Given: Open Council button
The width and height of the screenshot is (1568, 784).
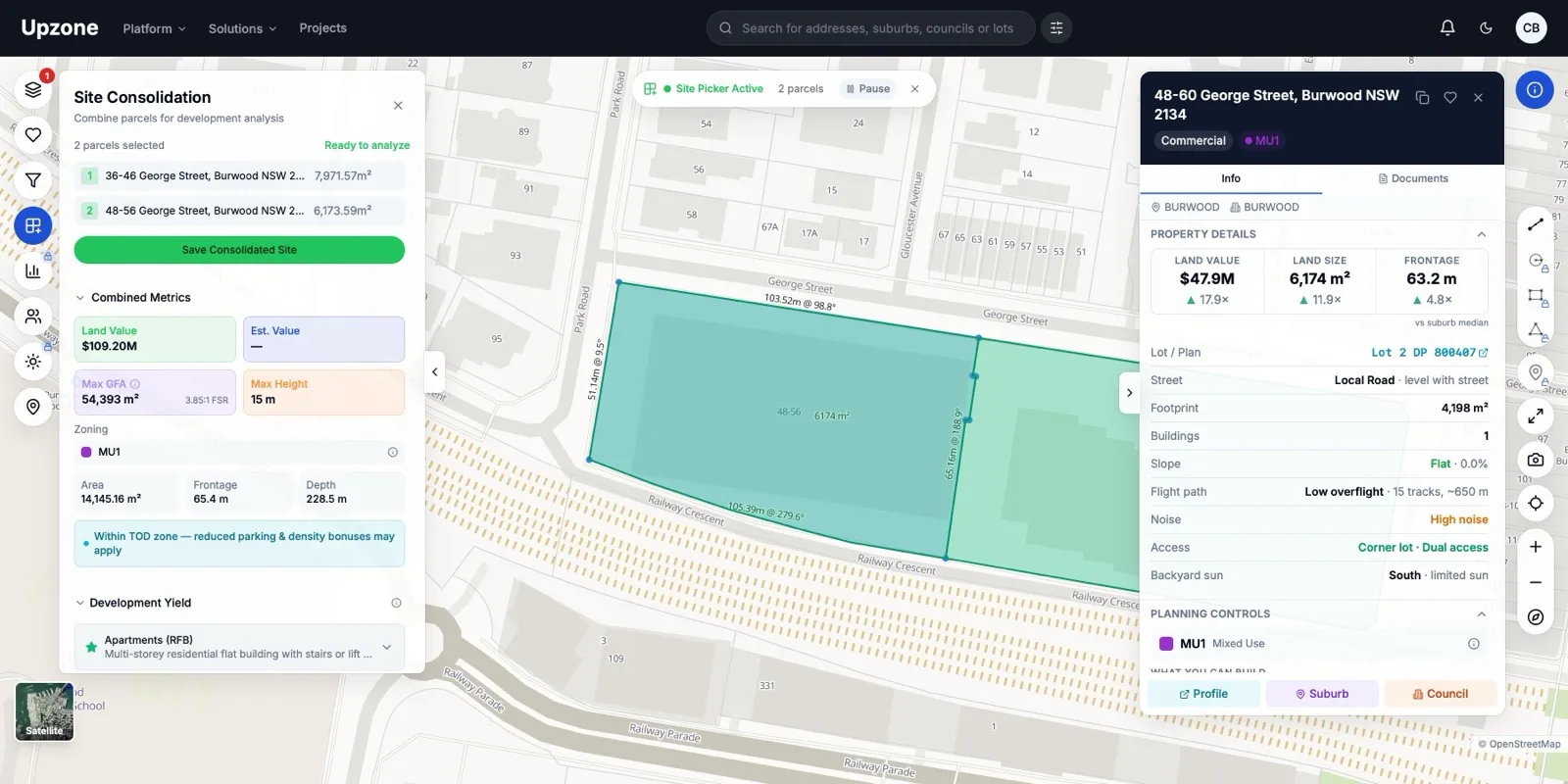Looking at the screenshot, I should coord(1441,694).
